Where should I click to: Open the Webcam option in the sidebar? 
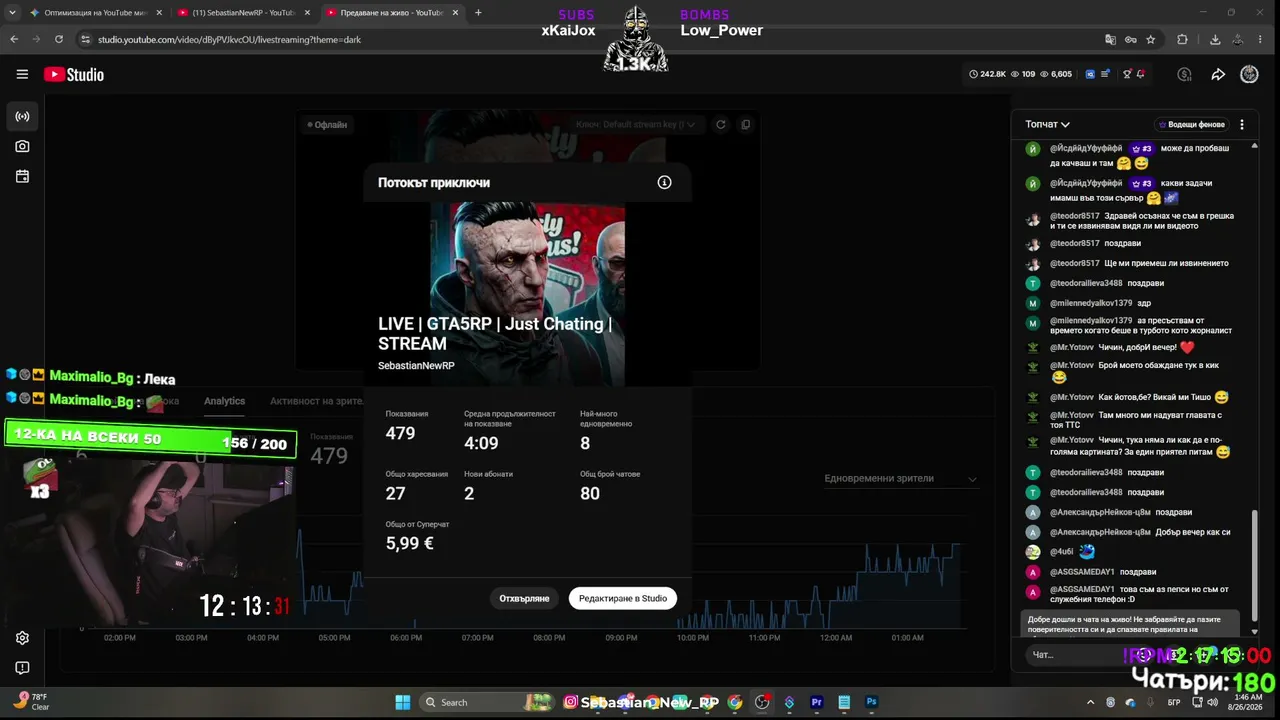tap(22, 146)
